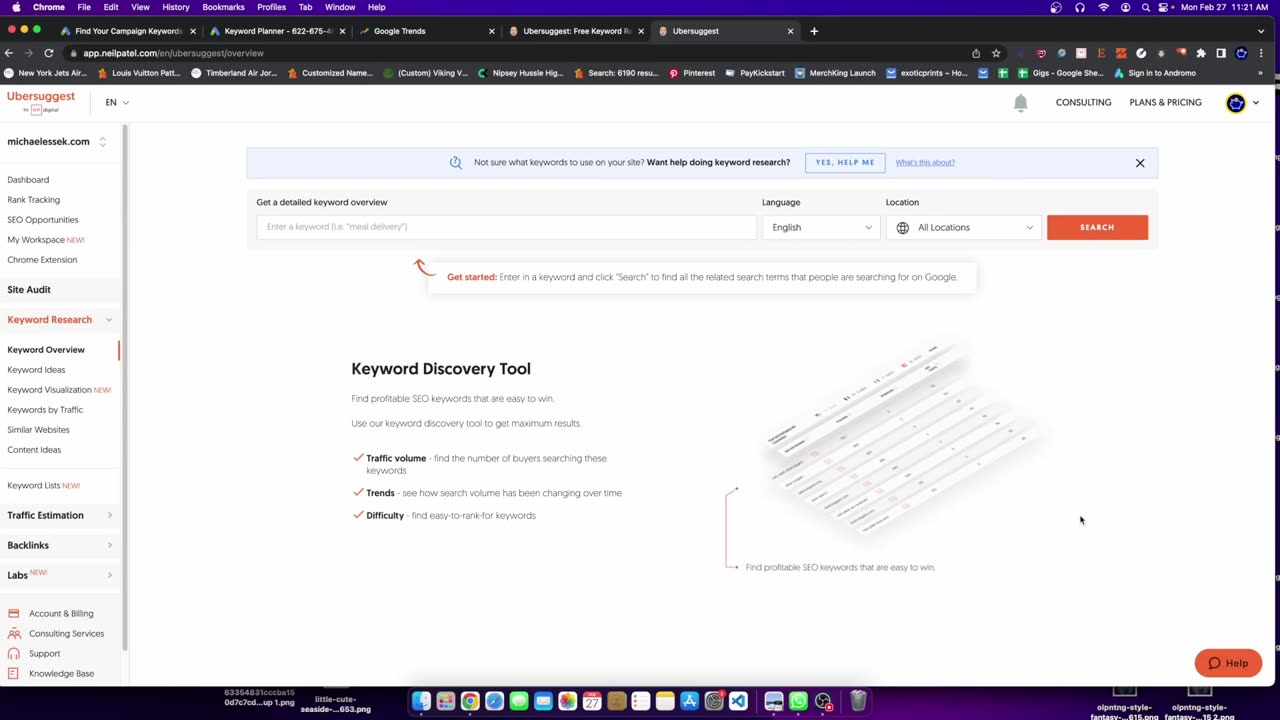Open the Chrome three-dot menu

(1261, 53)
